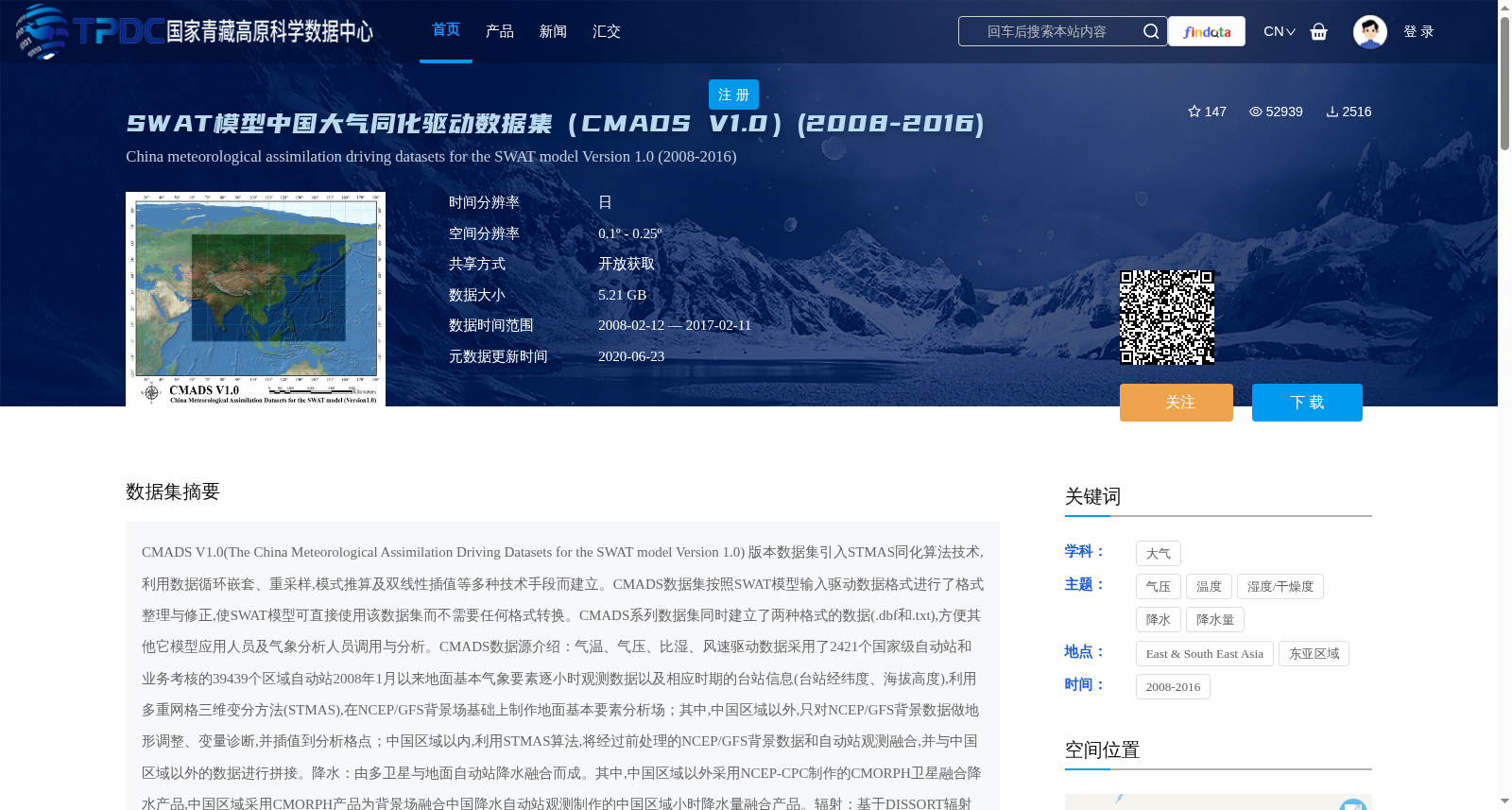Click the 2020-06-23 metadata update date

631,356
